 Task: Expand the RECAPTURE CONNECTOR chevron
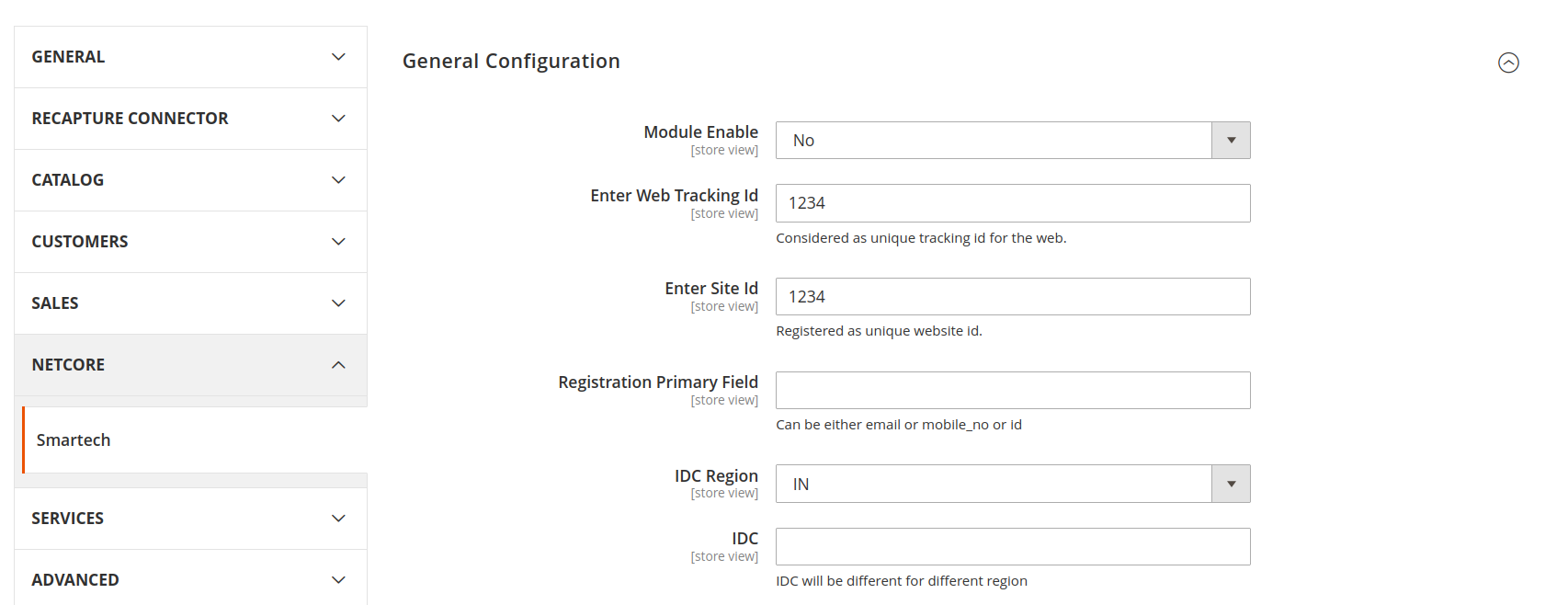(x=338, y=119)
